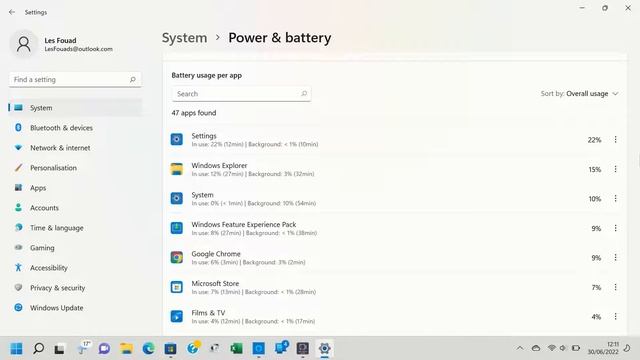This screenshot has height=360, width=640.
Task: Open more options for Google Chrome row
Action: 616,258
